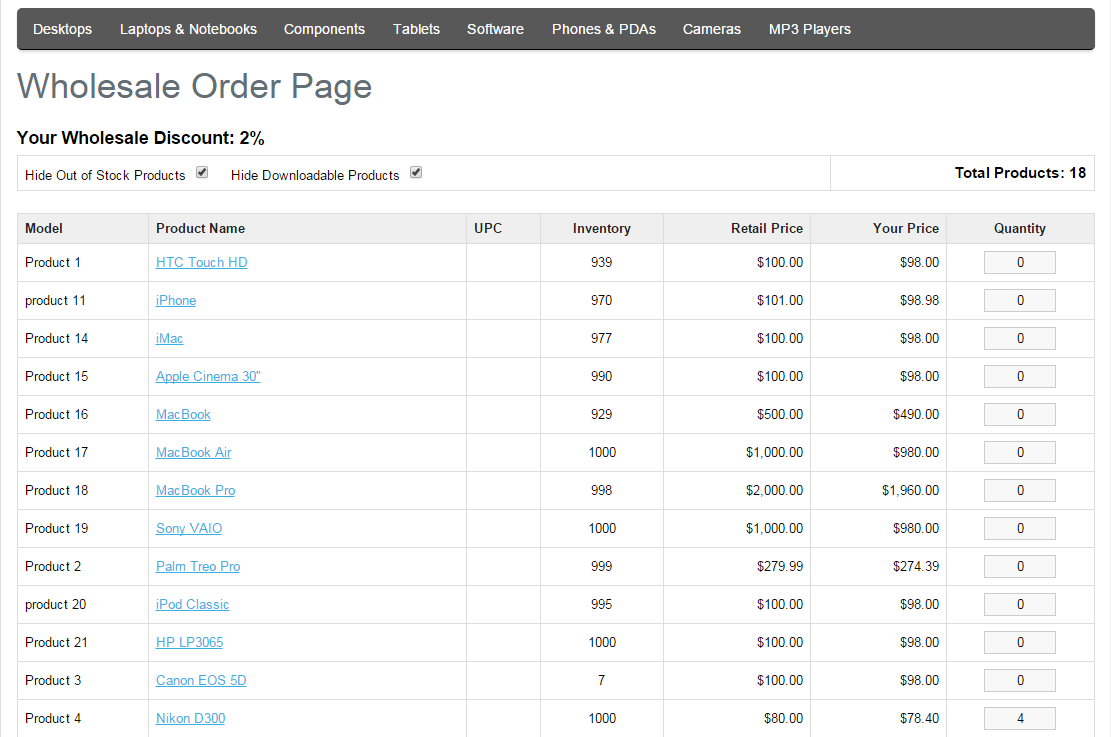Select the Nikon D300 quantity field

click(x=1019, y=718)
